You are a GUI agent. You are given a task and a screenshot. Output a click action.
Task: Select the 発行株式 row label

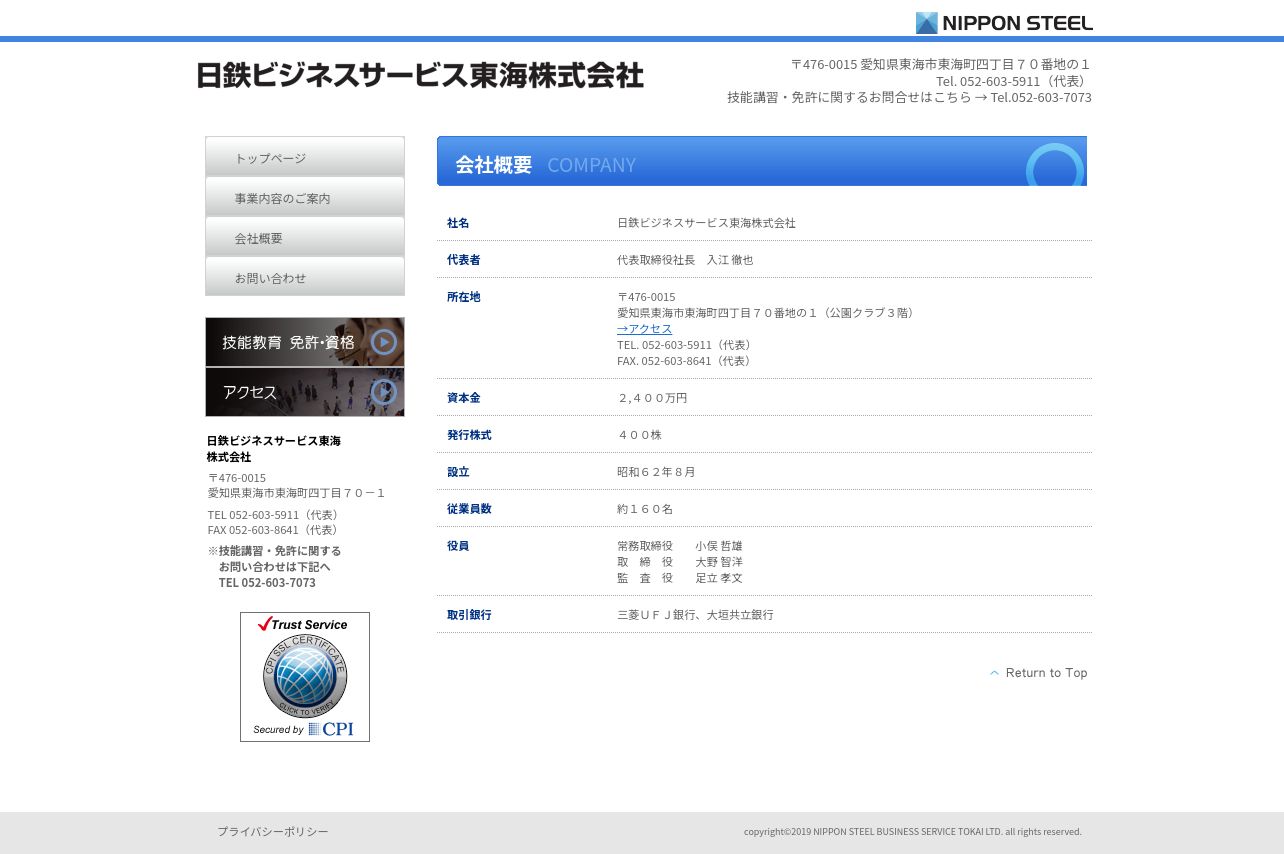pos(469,435)
